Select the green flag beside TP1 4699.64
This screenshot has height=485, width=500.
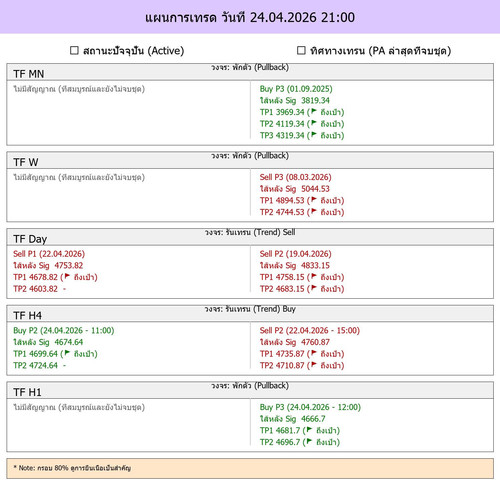pyautogui.click(x=67, y=353)
